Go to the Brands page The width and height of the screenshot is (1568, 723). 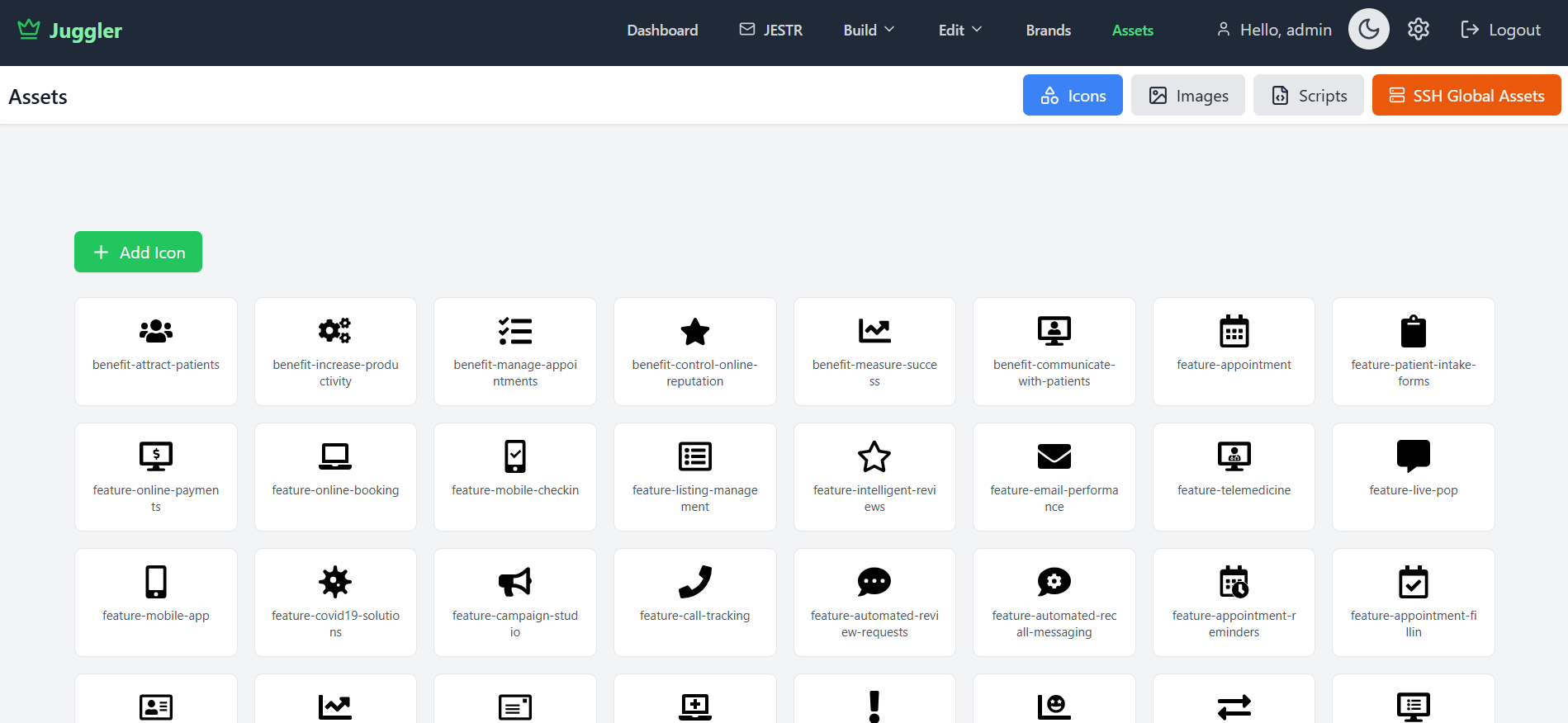coord(1048,31)
